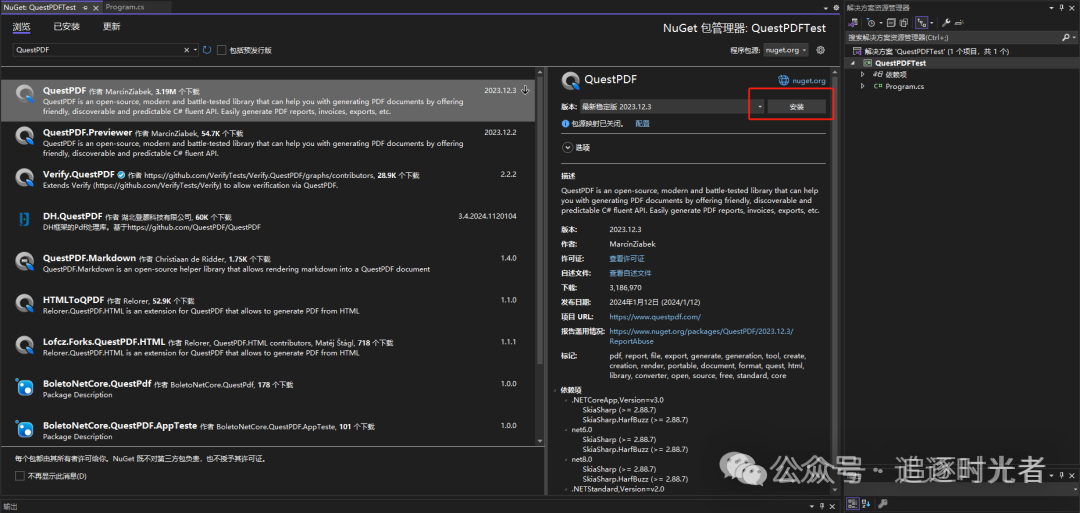Open Solution Explorer window options dropdown
This screenshot has width=1080, height=513.
click(1051, 8)
